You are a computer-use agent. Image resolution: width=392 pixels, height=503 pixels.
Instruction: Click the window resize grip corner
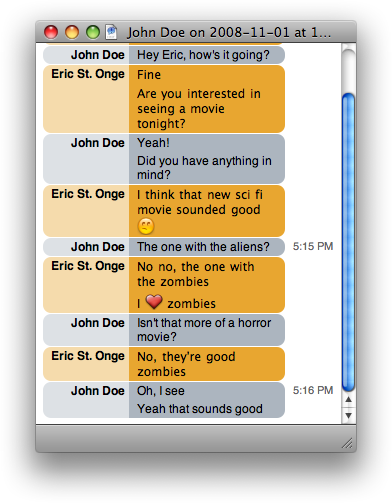[347, 443]
